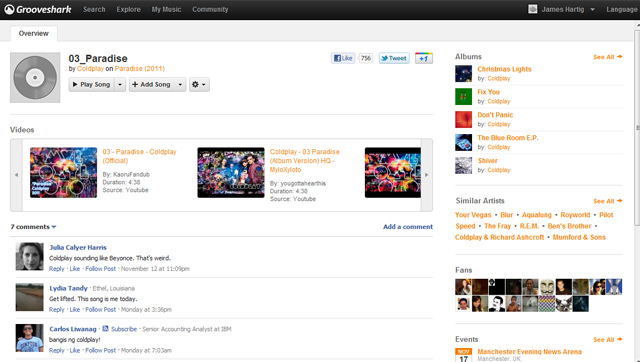Like Carlos Liwanag comment

coord(75,350)
